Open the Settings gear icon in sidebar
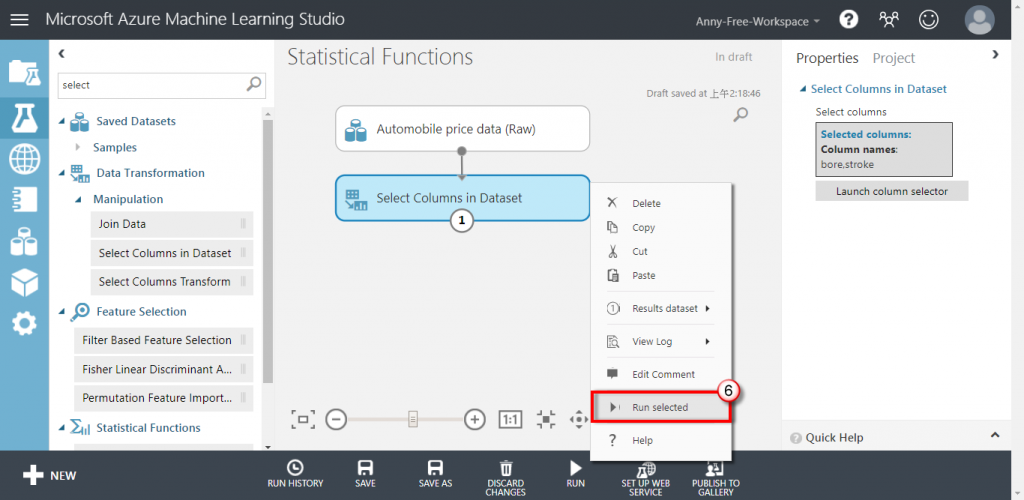 pos(24,323)
